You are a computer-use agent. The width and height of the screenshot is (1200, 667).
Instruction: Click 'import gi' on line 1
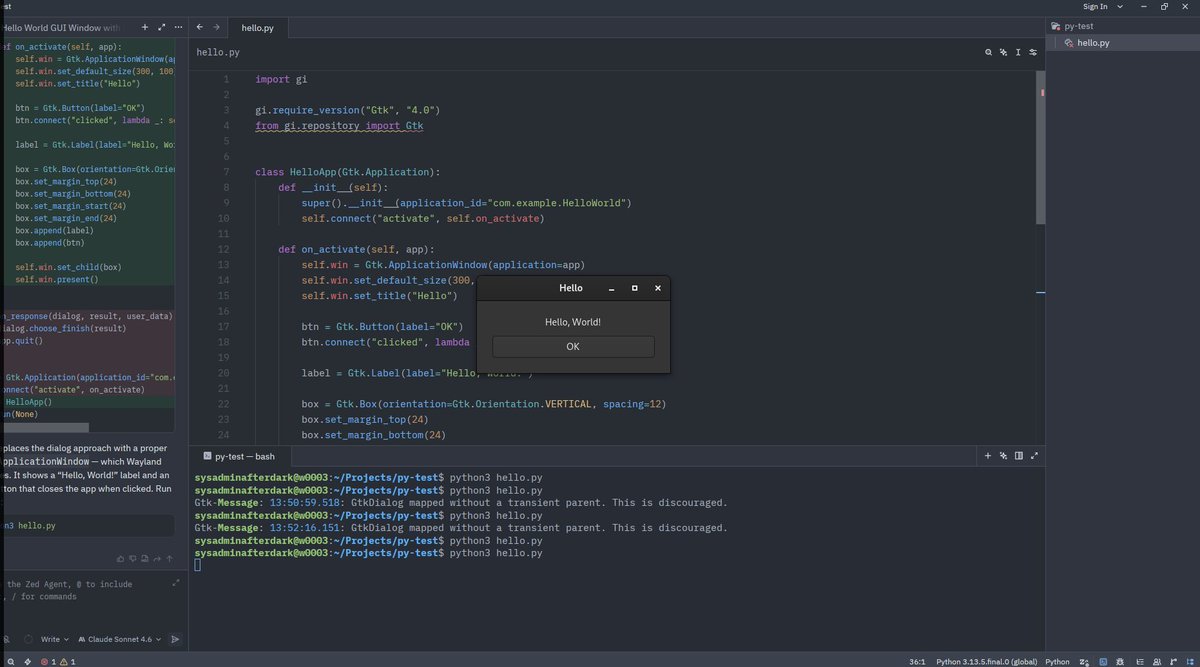point(281,79)
